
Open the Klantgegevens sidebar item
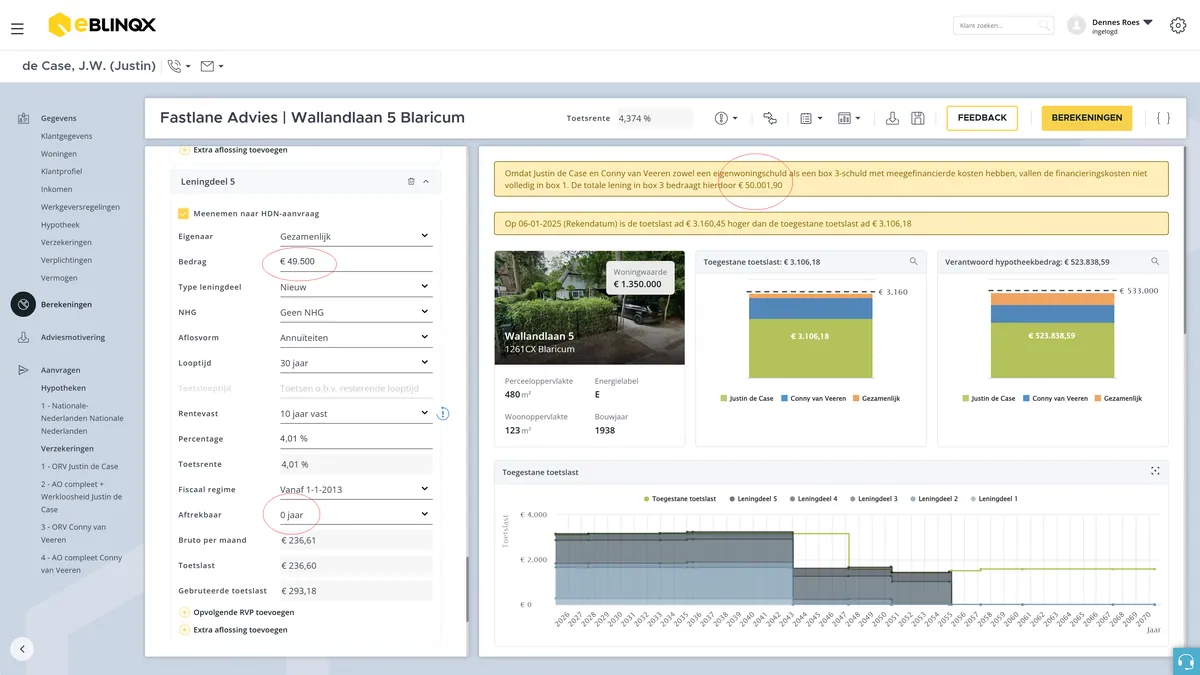point(67,136)
